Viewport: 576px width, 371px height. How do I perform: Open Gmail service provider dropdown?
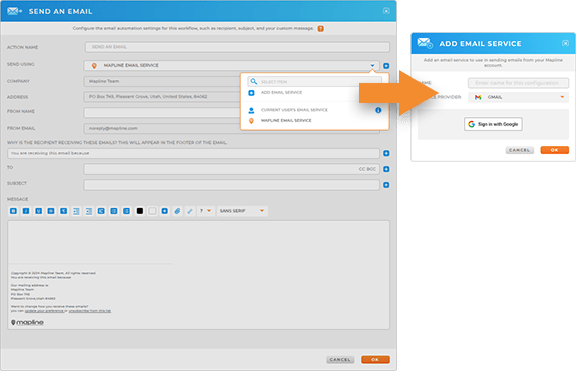[x=518, y=97]
